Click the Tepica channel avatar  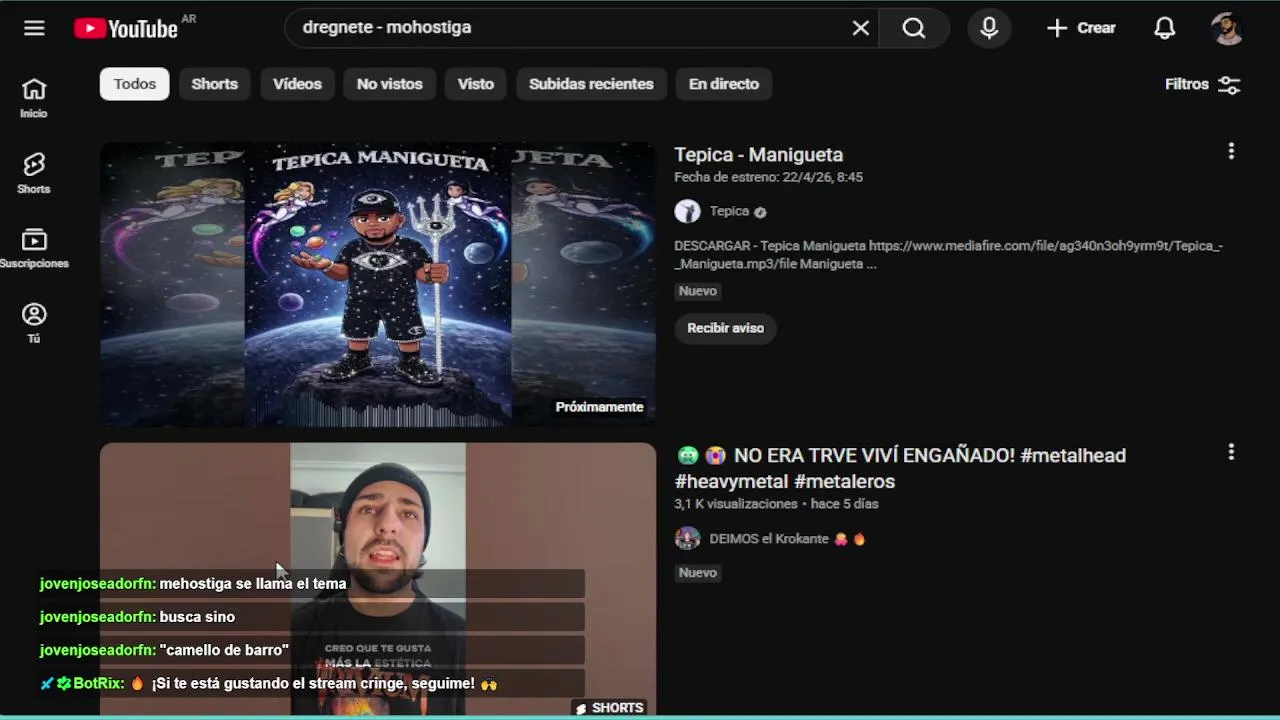pyautogui.click(x=687, y=211)
